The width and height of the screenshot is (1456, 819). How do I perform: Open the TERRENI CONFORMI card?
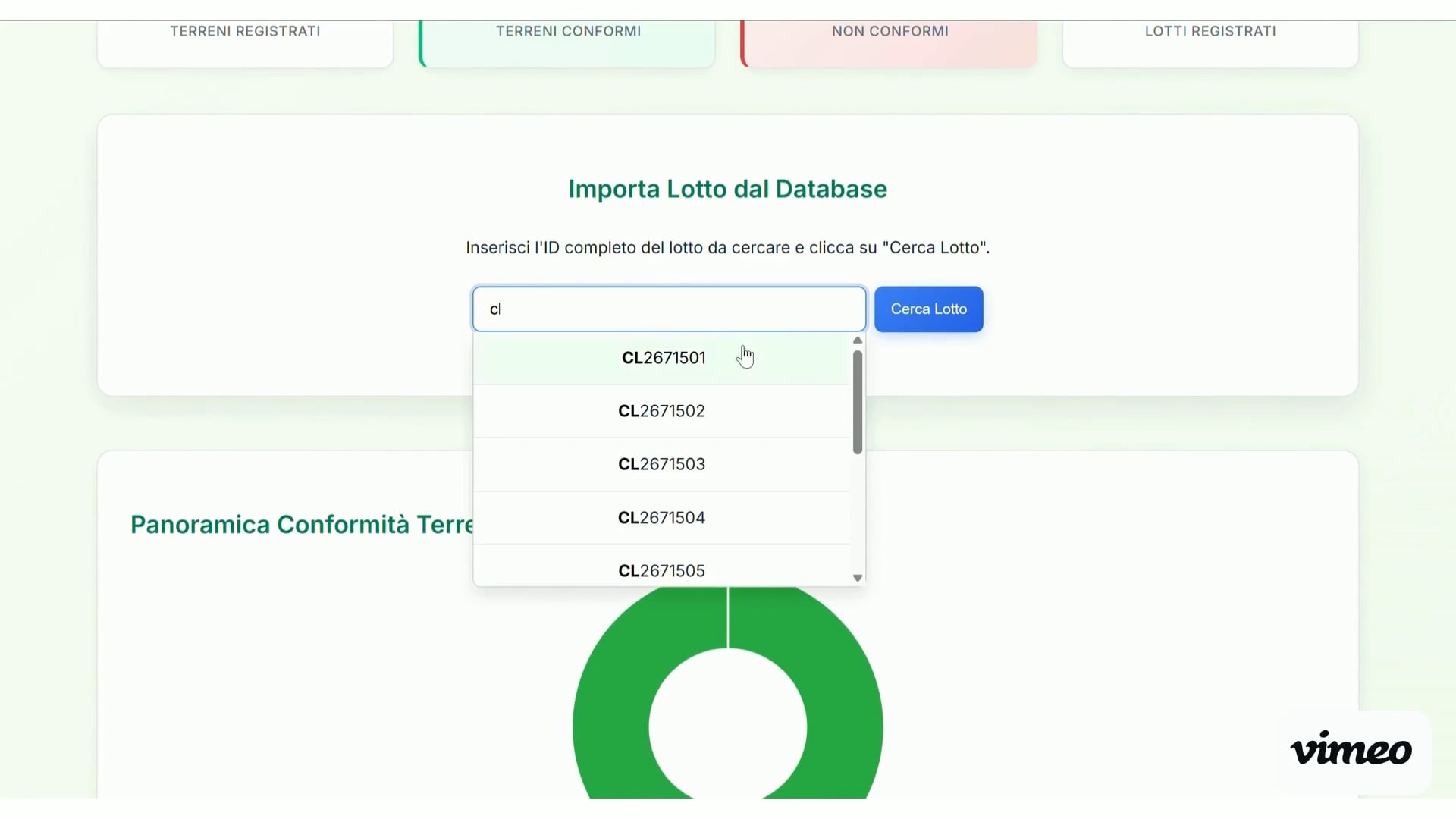pyautogui.click(x=568, y=32)
